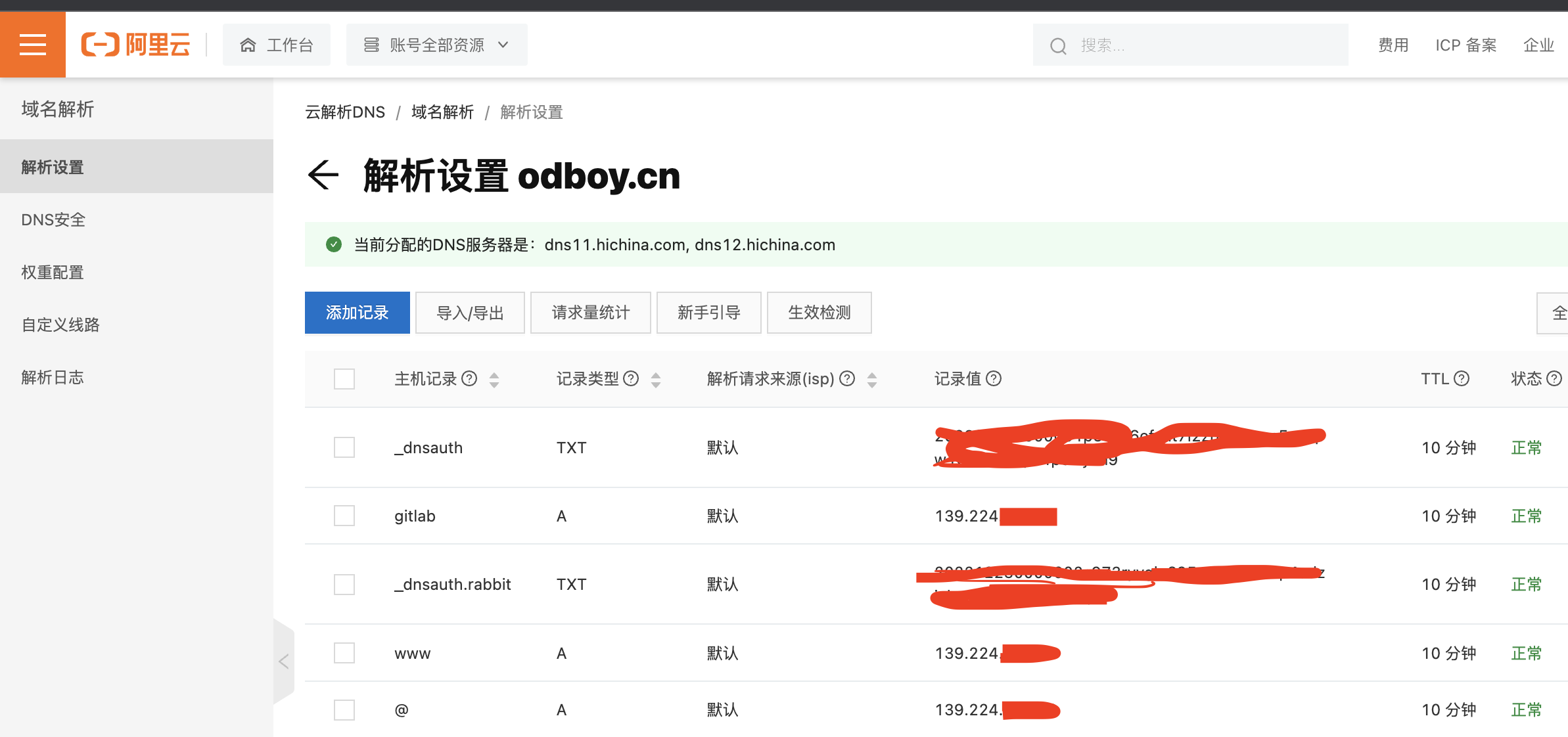Focus the top search field
Viewport: 1568px width, 737px height.
click(x=1189, y=45)
